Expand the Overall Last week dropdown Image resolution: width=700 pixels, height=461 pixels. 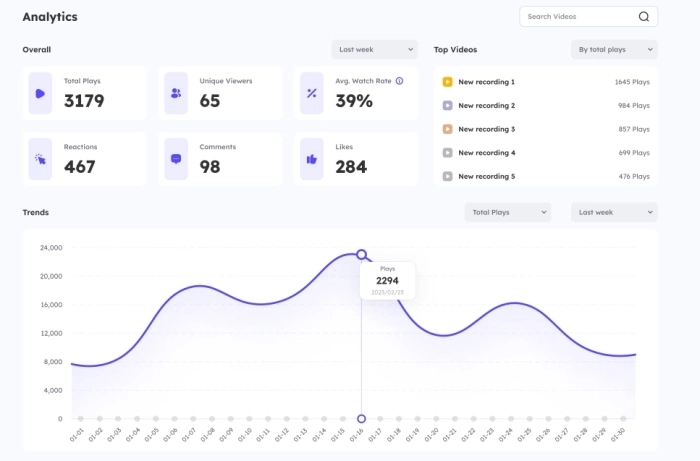[375, 49]
